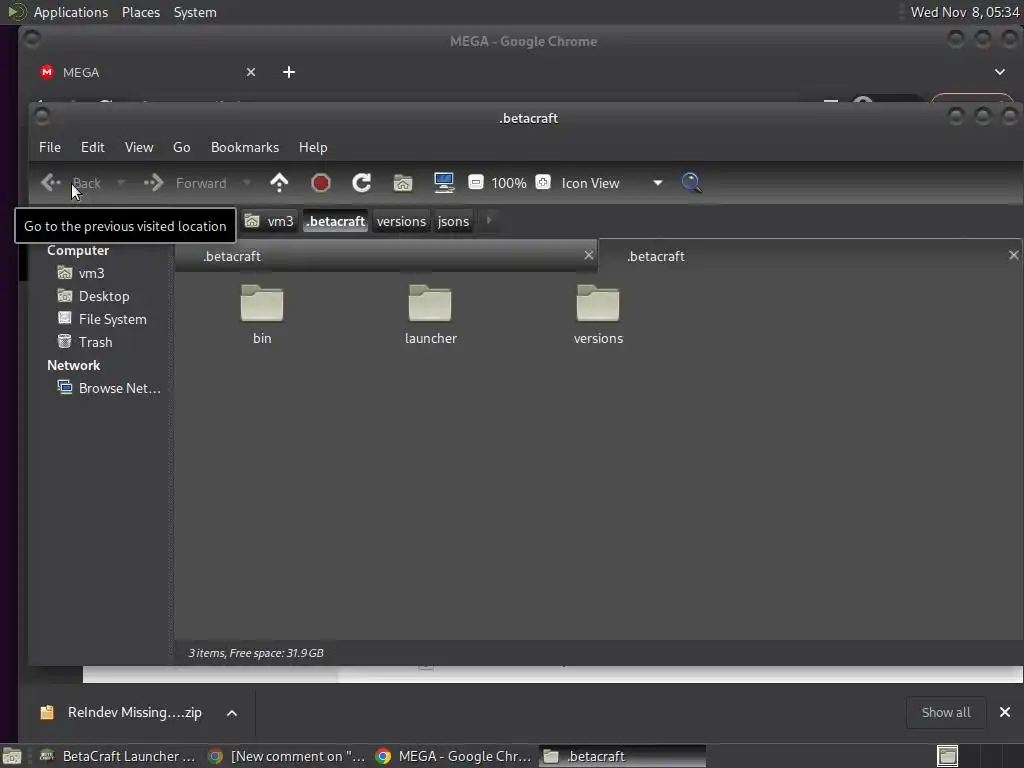Open the Applications menu
Viewport: 1024px width, 768px height.
tap(71, 12)
